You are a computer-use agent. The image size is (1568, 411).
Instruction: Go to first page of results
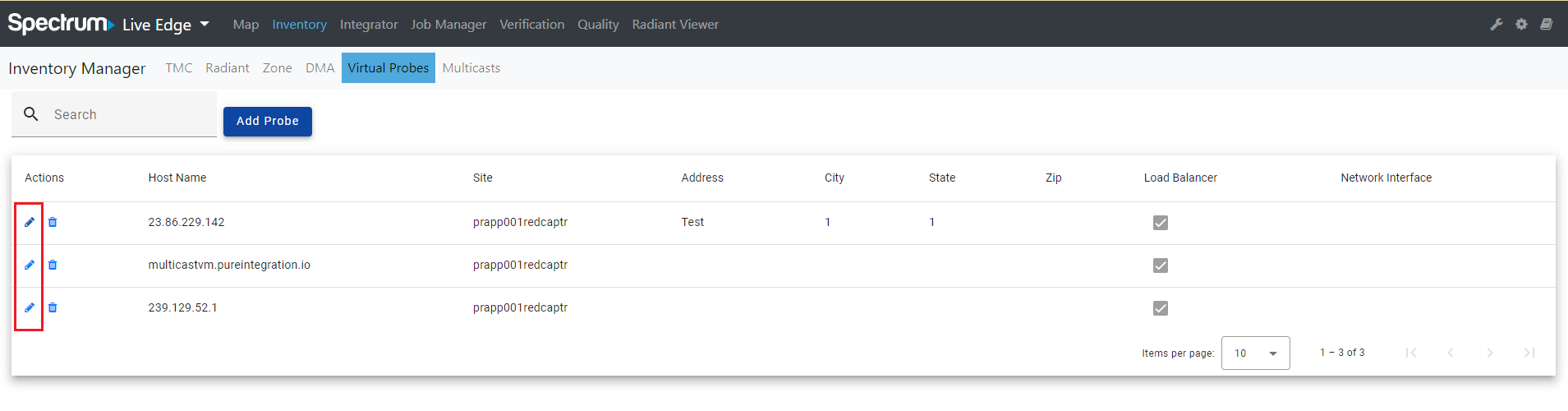click(x=1411, y=353)
